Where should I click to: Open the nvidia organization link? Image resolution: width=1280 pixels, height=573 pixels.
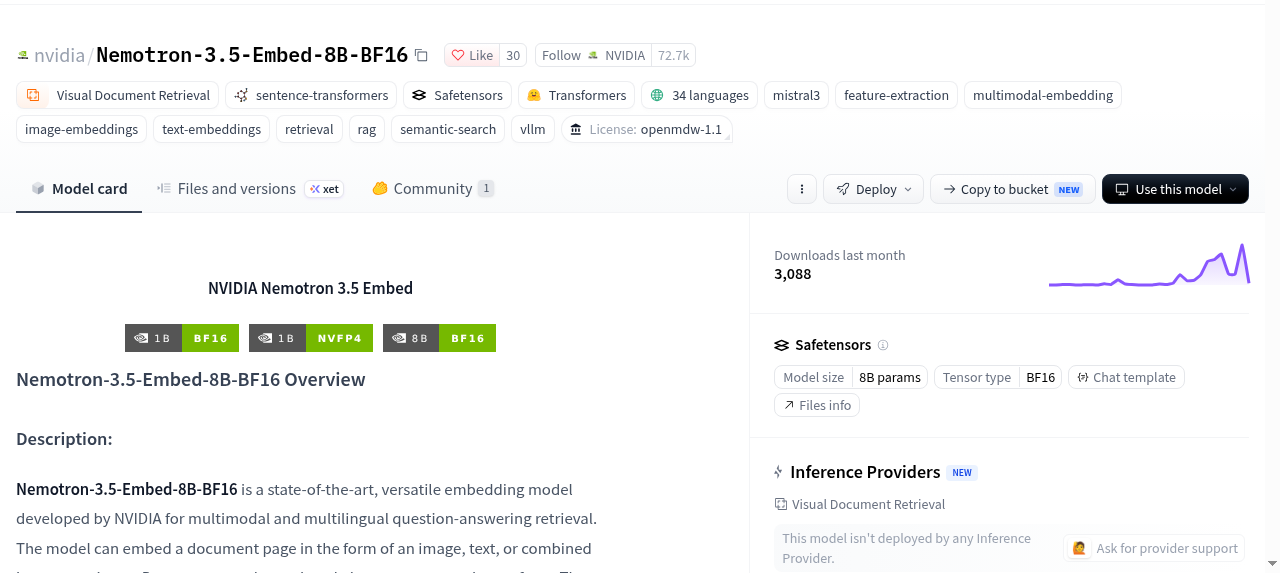(59, 55)
